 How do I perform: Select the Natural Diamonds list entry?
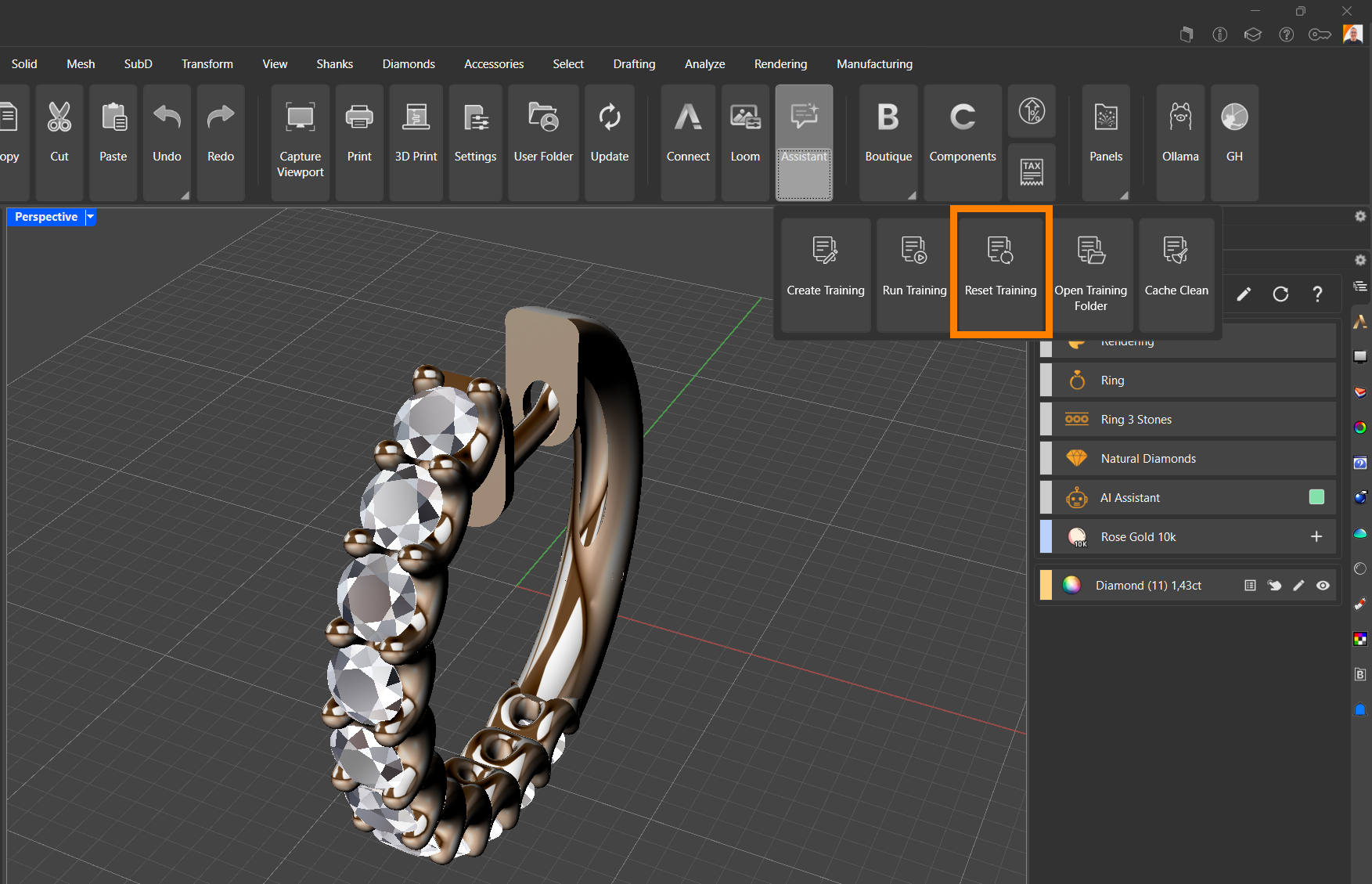[x=1147, y=459]
